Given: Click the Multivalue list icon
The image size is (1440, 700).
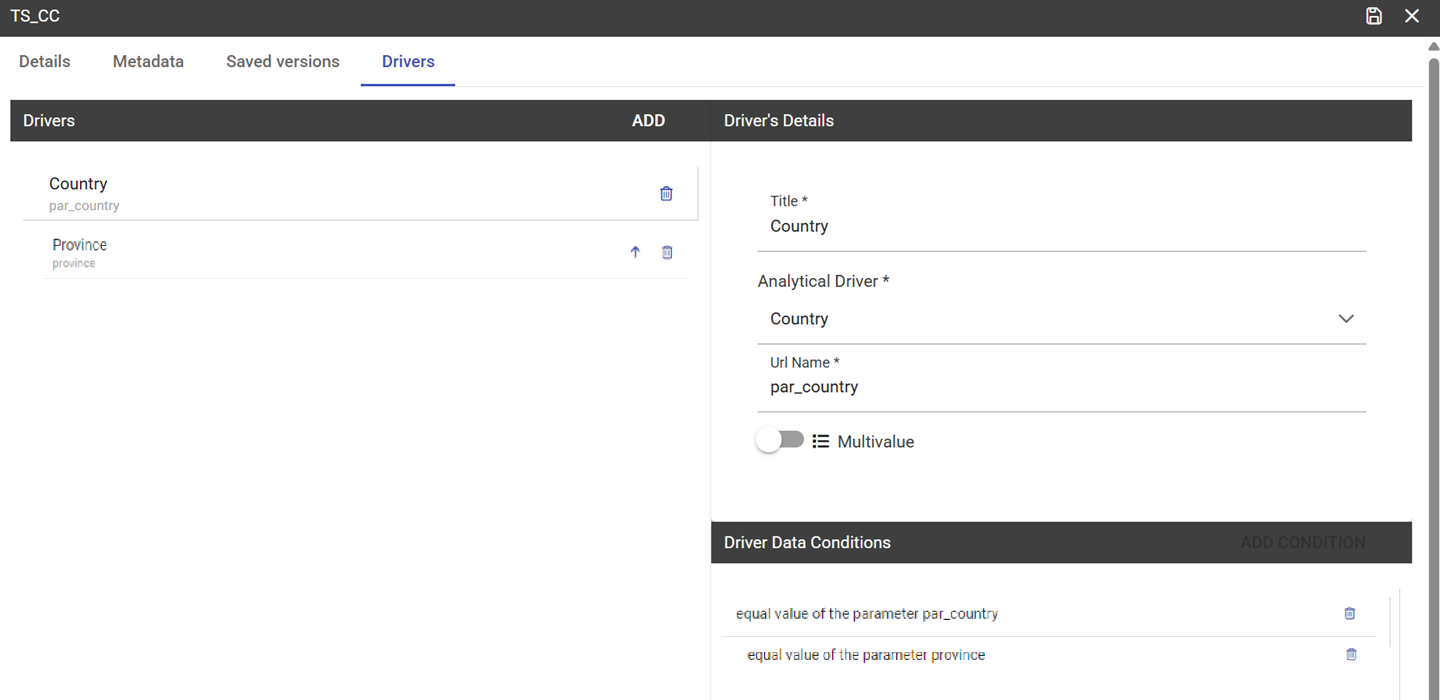Looking at the screenshot, I should (821, 441).
